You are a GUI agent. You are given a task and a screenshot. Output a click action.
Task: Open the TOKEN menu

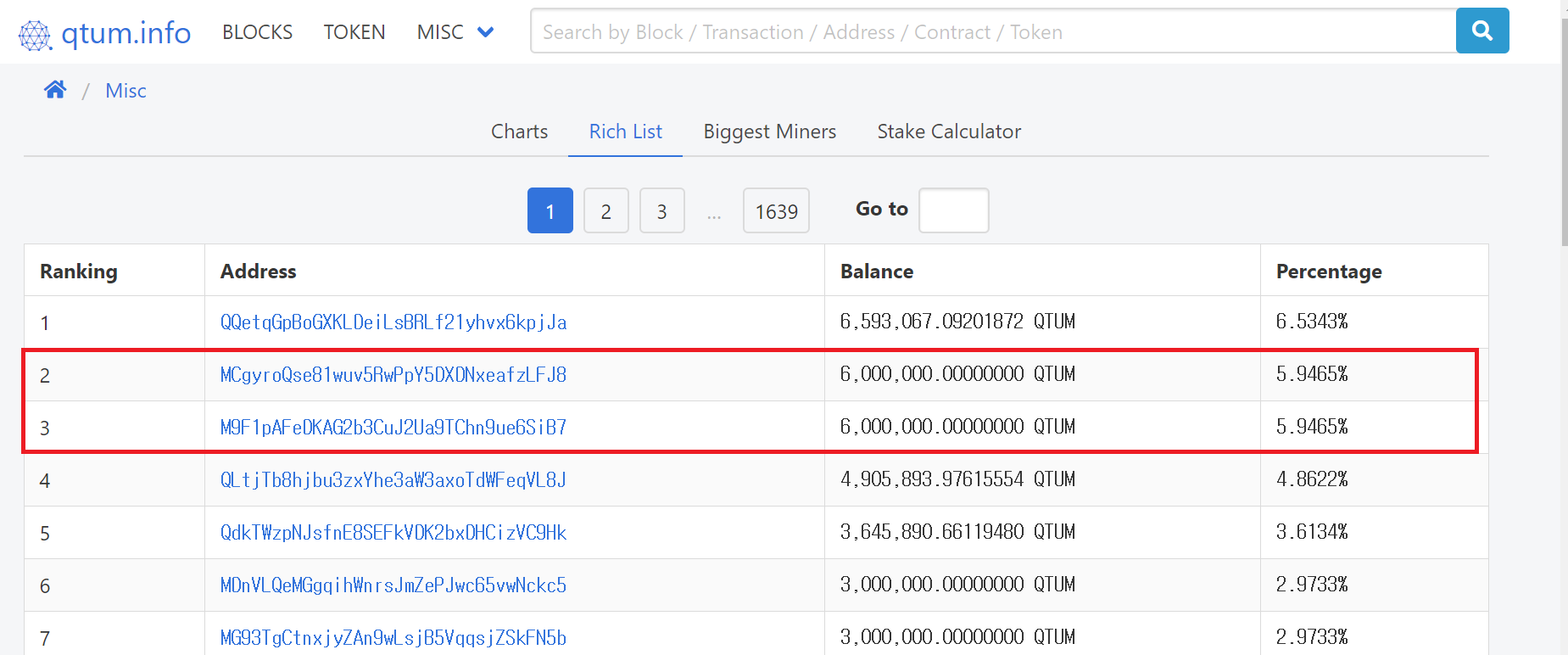tap(354, 32)
